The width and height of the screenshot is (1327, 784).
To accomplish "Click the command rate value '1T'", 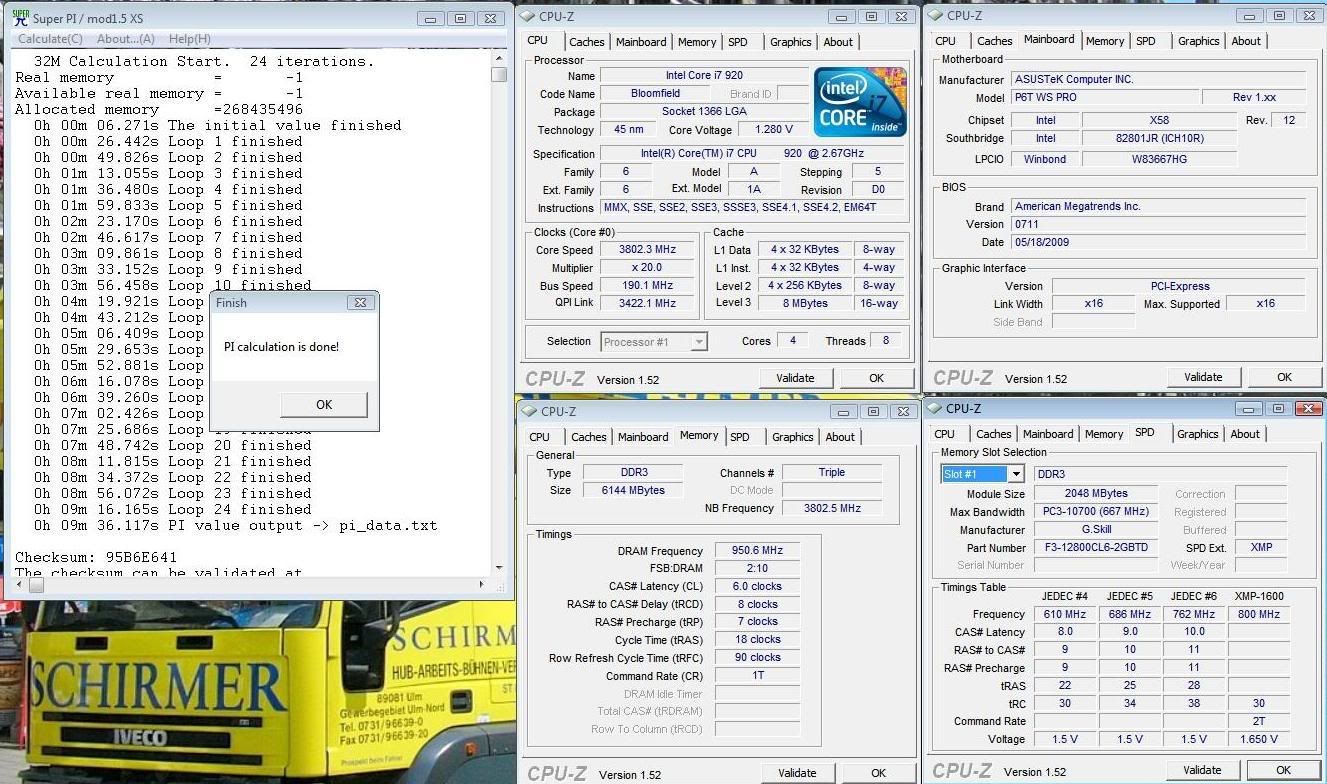I will tap(757, 676).
